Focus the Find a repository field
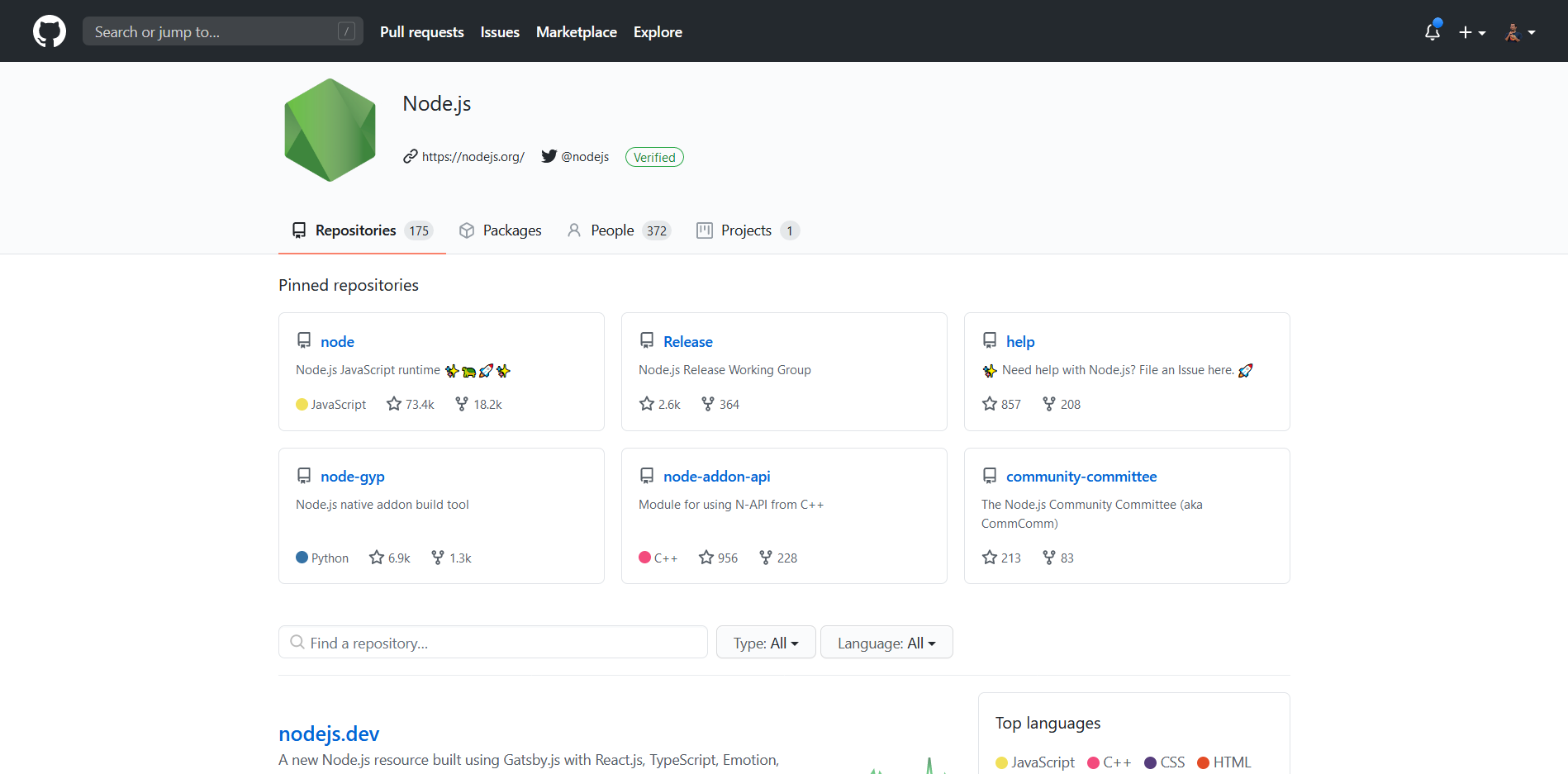The height and width of the screenshot is (774, 1568). click(x=493, y=642)
